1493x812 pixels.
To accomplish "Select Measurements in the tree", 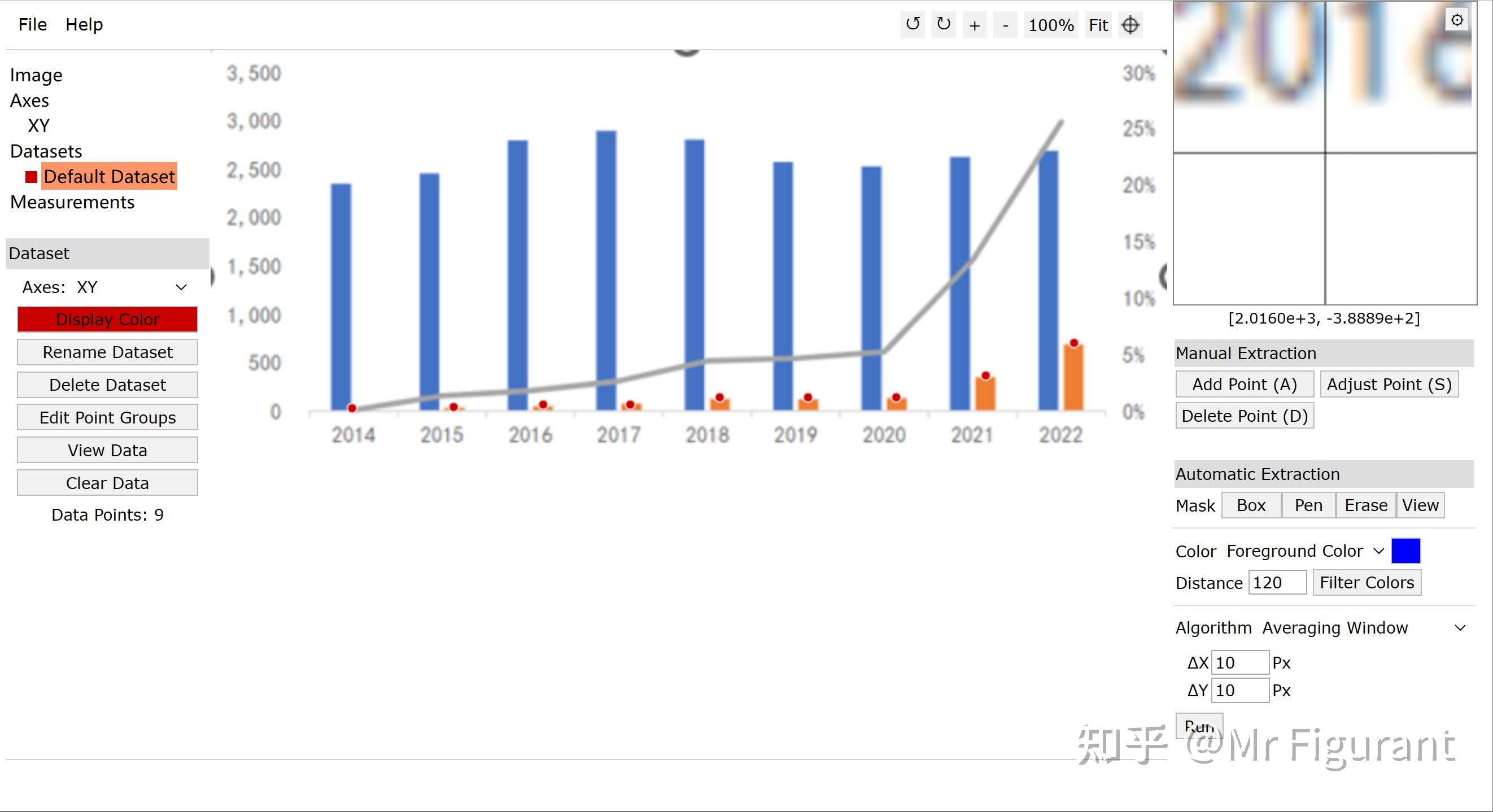I will (x=72, y=202).
